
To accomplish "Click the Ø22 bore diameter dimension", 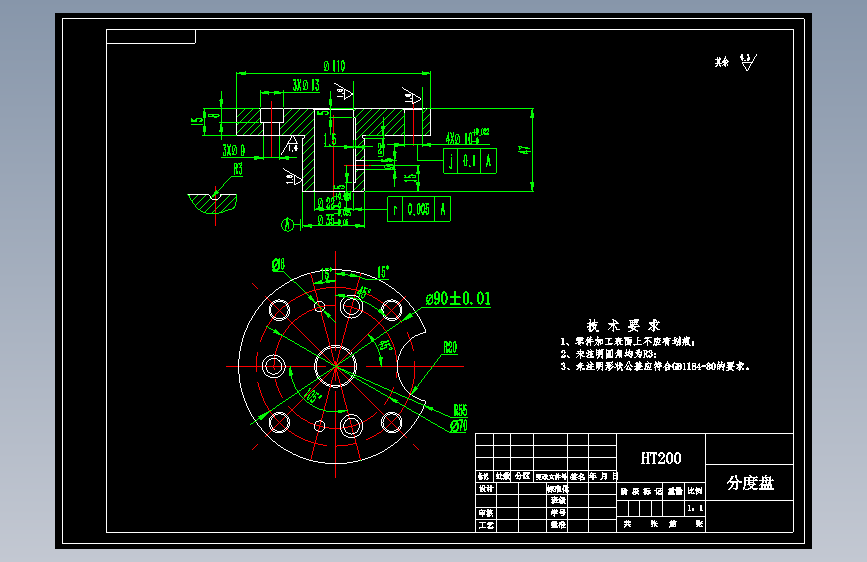I will point(335,203).
